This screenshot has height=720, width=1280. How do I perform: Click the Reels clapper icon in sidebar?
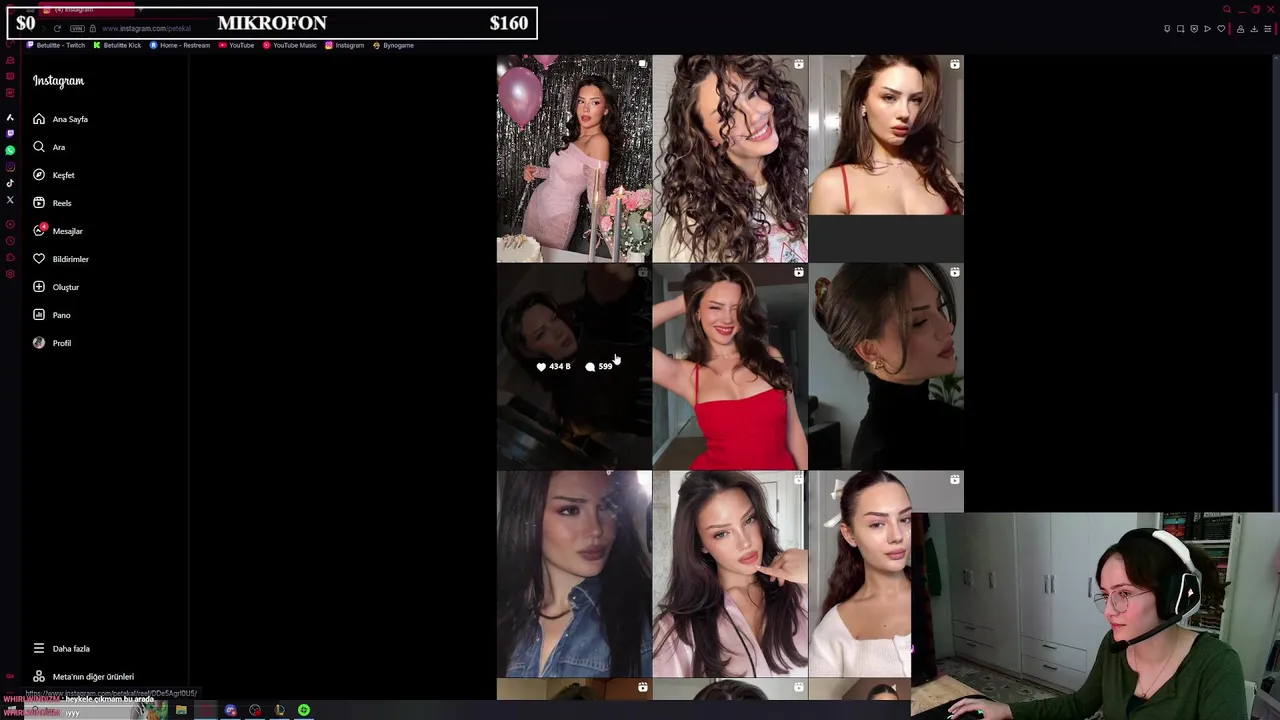coord(39,203)
